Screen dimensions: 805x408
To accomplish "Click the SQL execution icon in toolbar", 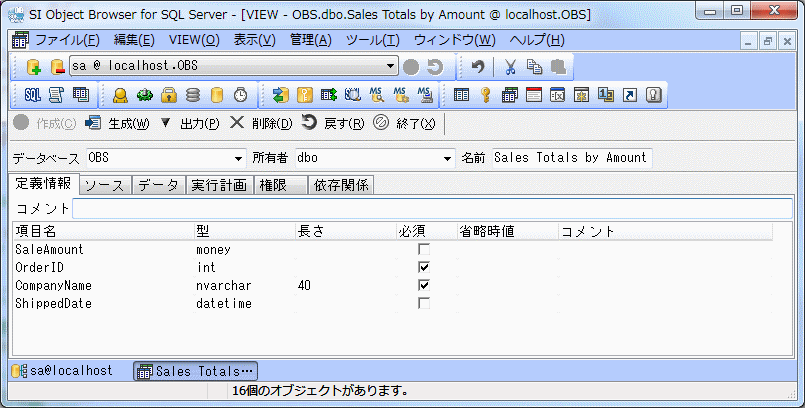I will click(32, 95).
